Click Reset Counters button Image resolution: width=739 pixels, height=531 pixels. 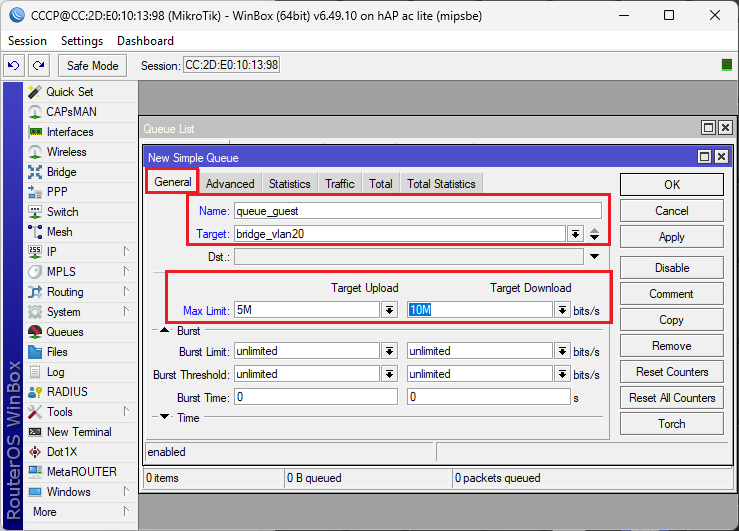click(x=672, y=372)
